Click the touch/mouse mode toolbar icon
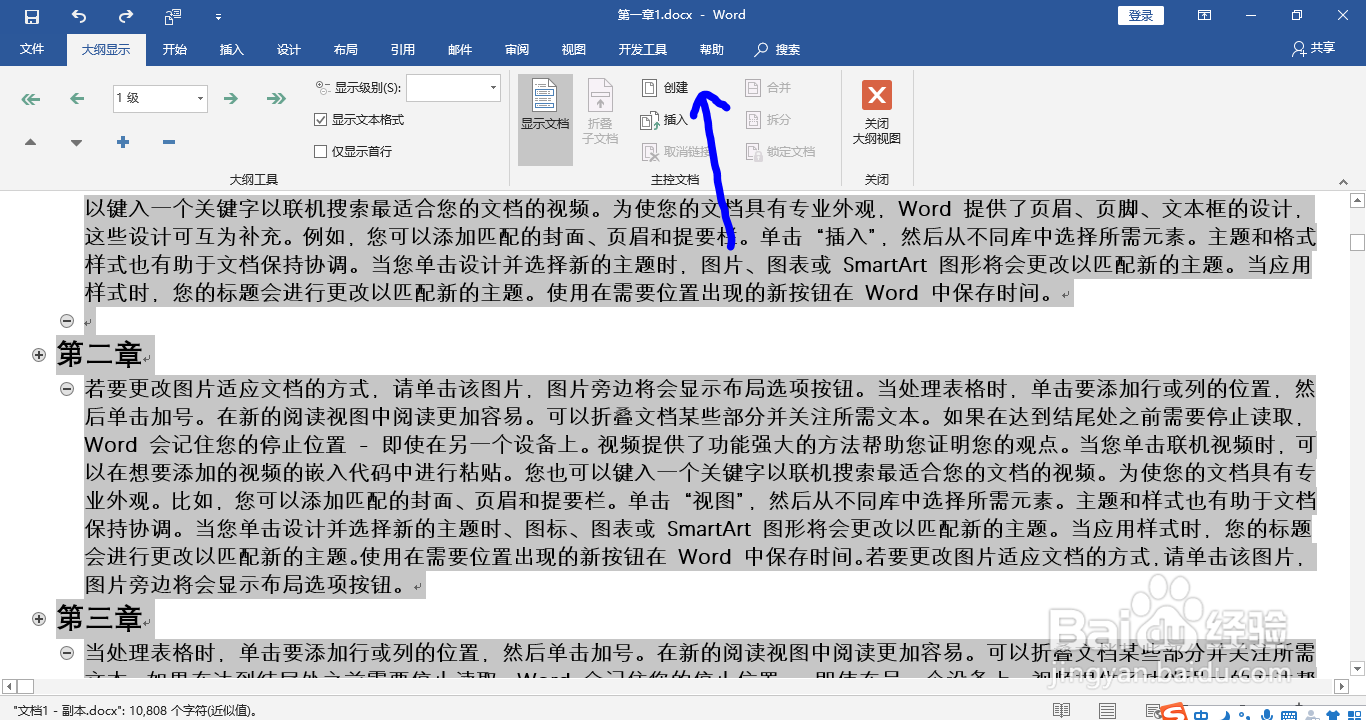 [173, 16]
